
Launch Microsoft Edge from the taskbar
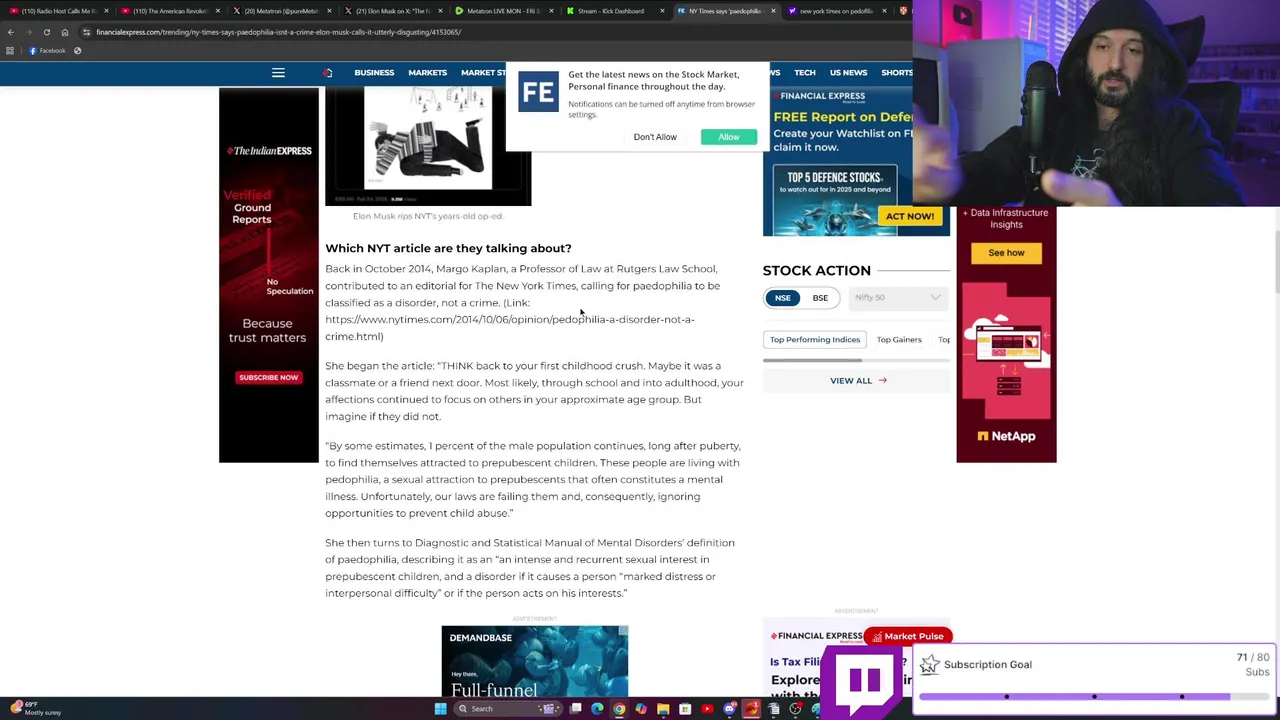(597, 709)
